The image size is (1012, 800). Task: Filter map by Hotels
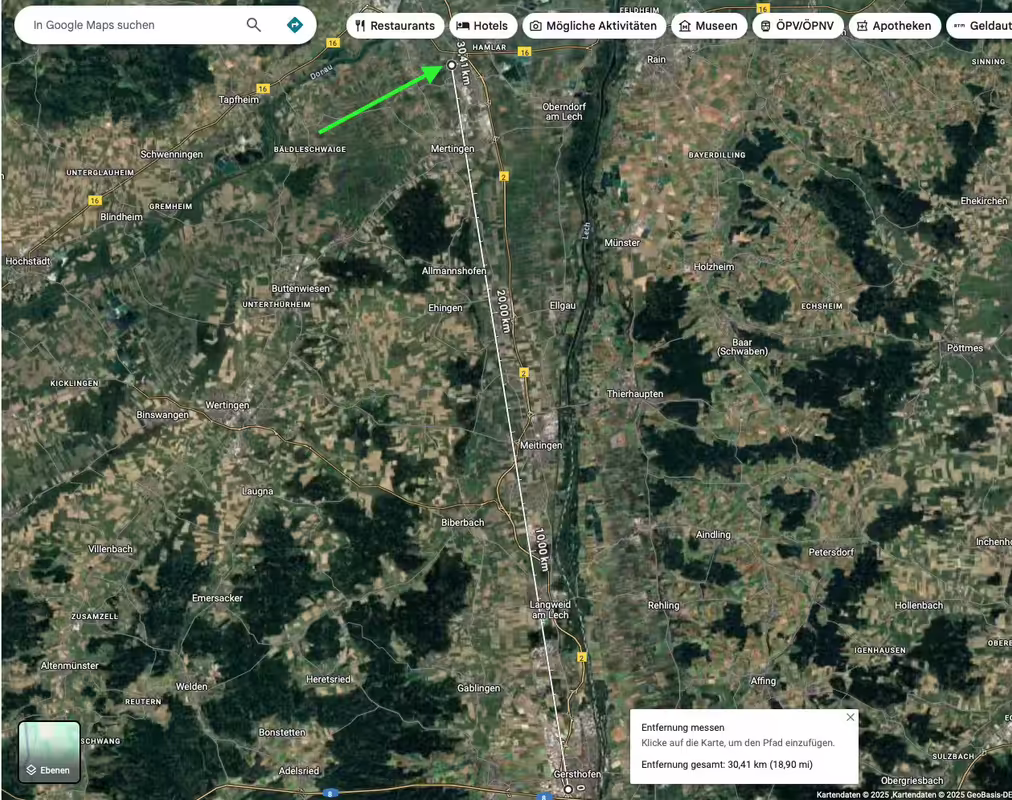coord(483,26)
